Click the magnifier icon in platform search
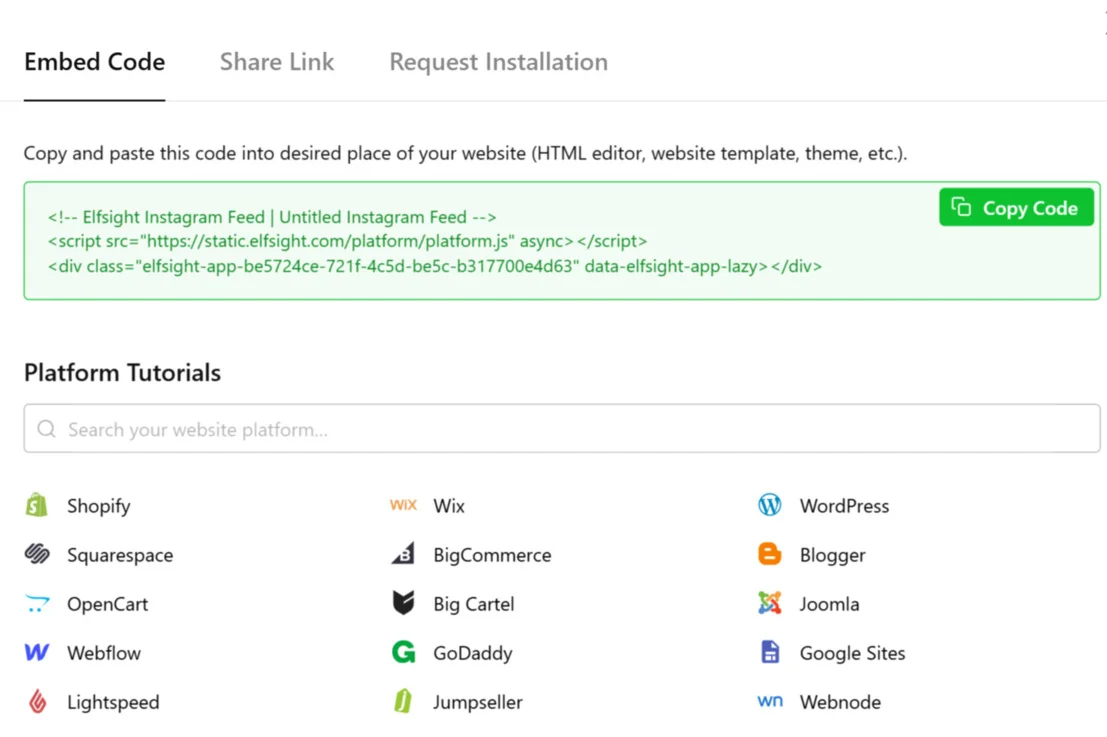The width and height of the screenshot is (1107, 737). click(x=47, y=429)
